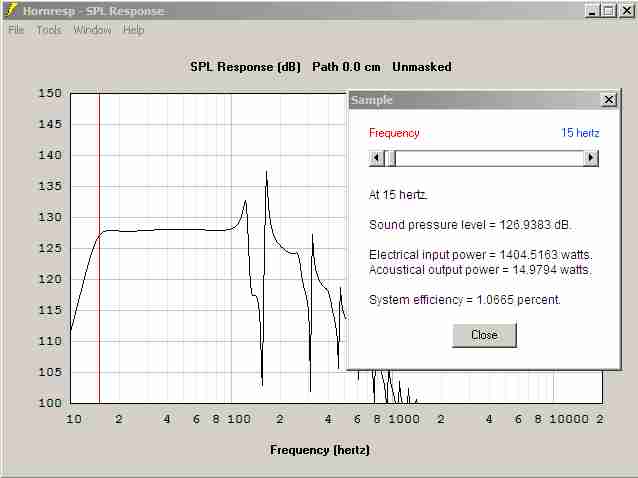Click the 'Frequency (hertz)' axis label

[x=320, y=450]
